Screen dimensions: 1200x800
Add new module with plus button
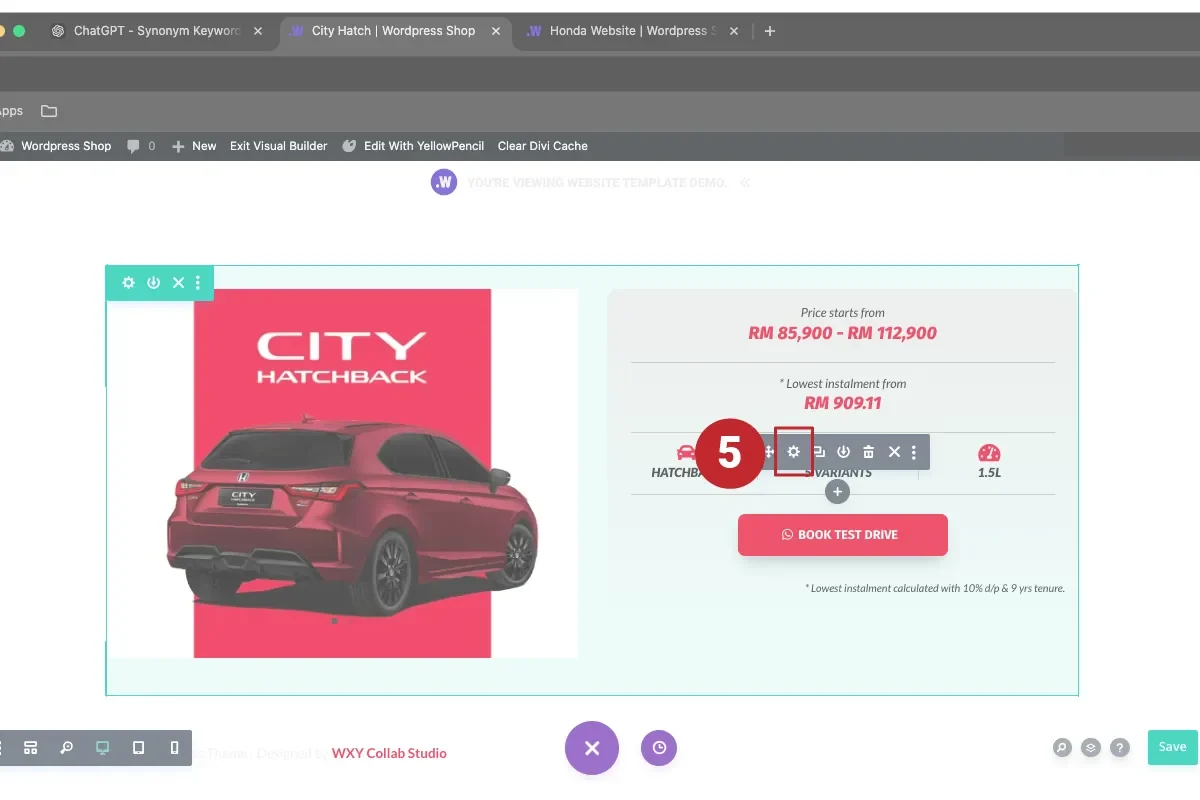pyautogui.click(x=837, y=491)
